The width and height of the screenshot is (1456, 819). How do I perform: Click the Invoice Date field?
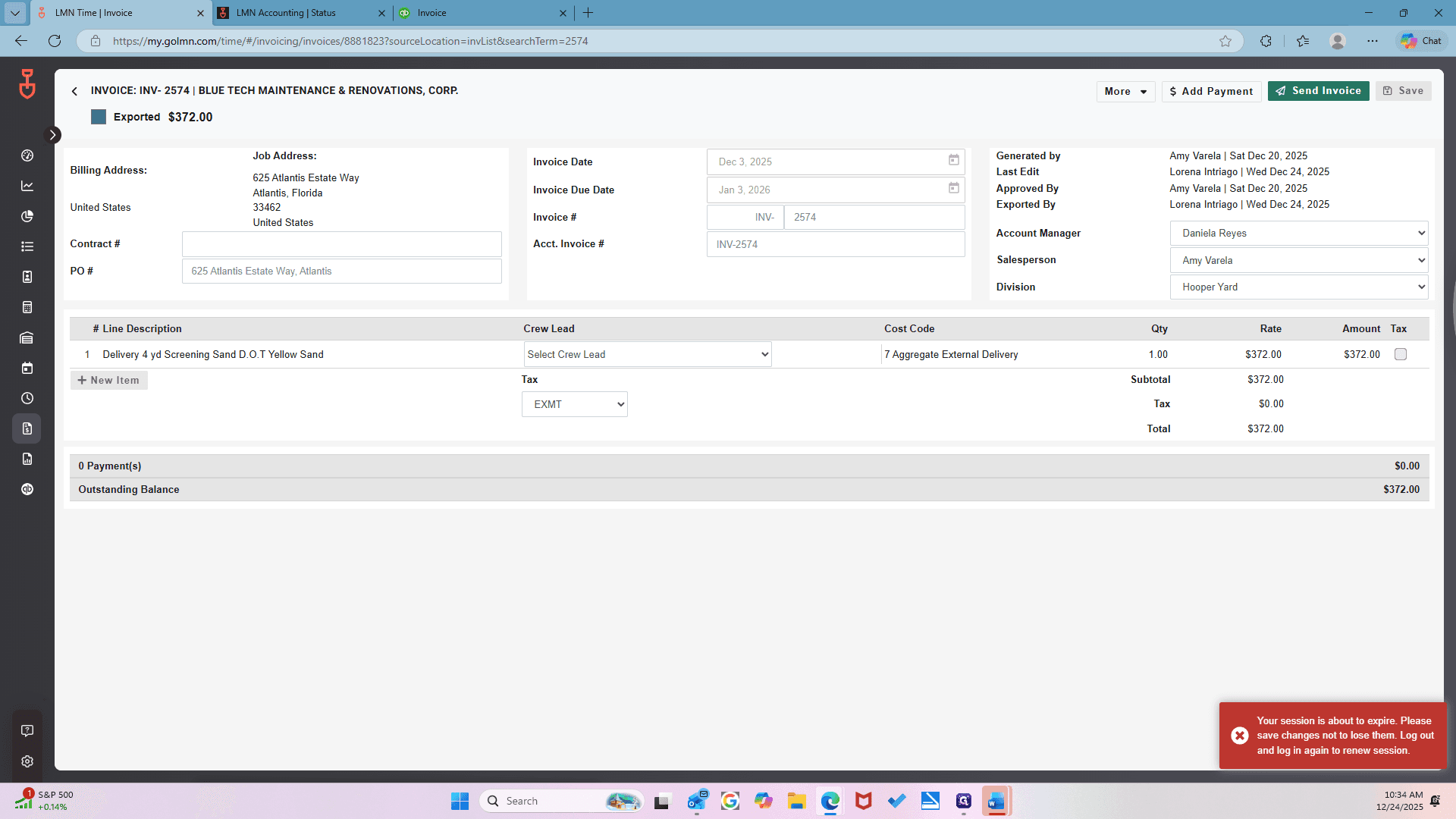pos(836,162)
